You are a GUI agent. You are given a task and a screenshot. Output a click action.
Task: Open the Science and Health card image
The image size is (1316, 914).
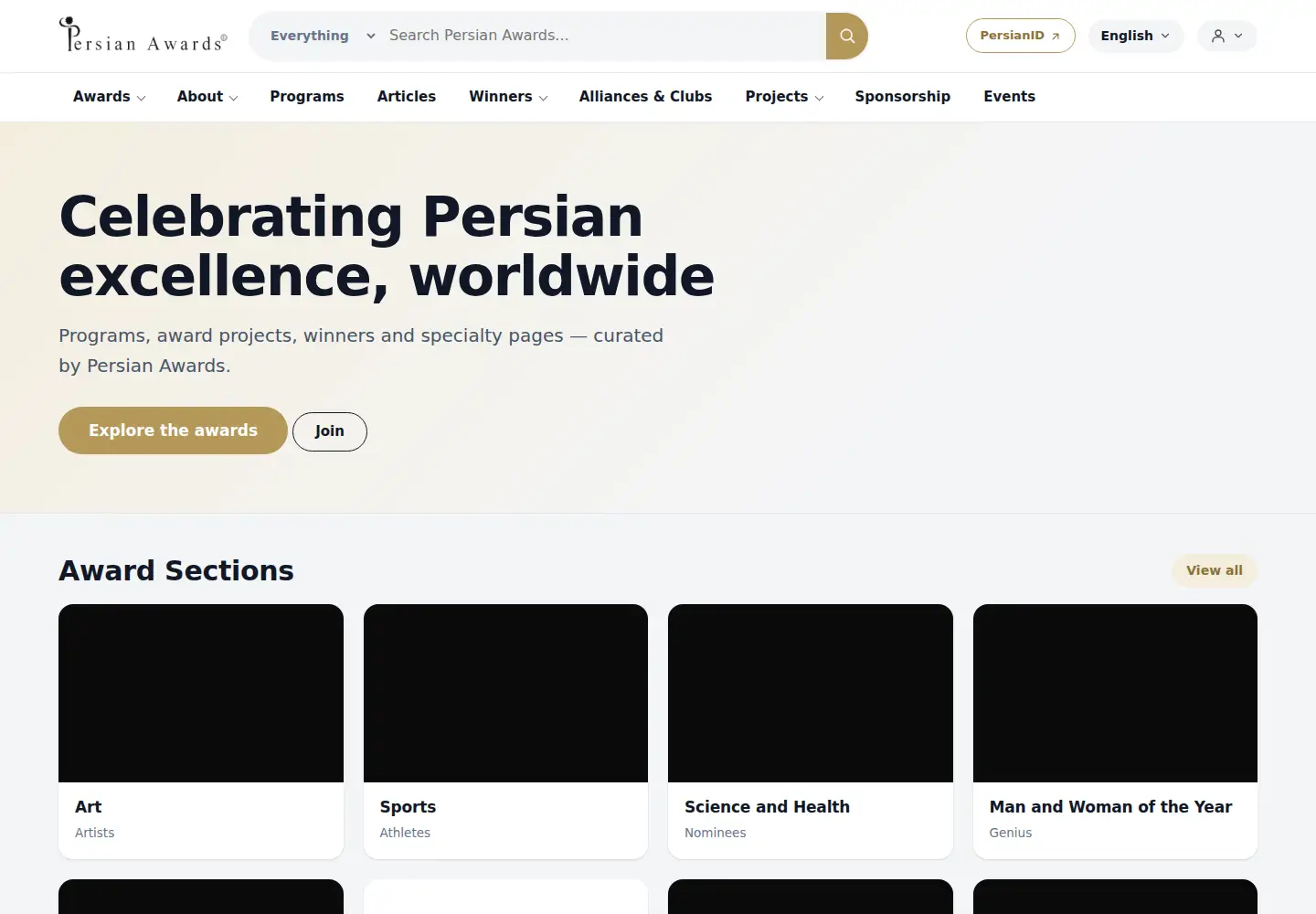click(x=811, y=693)
